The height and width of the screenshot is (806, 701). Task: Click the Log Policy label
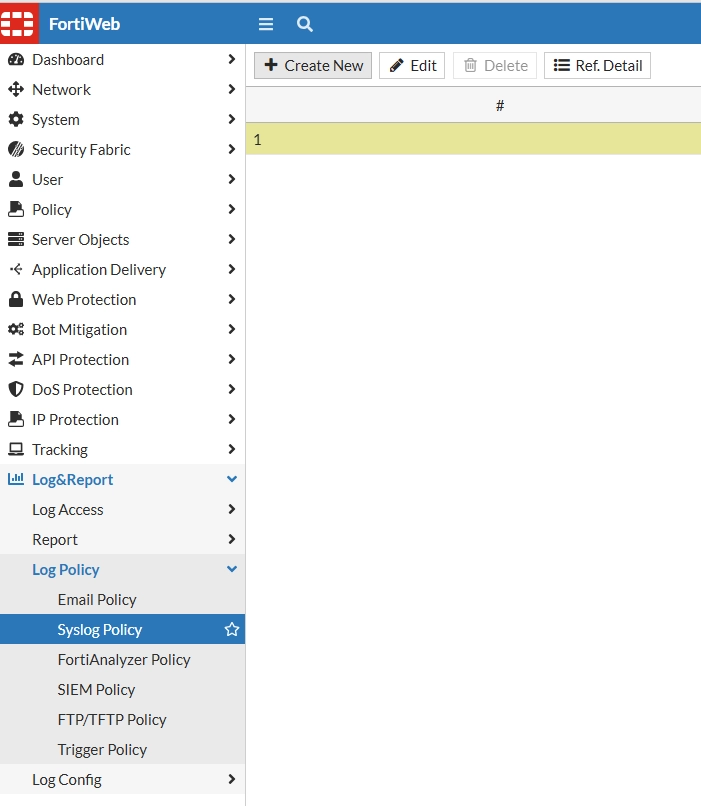click(x=66, y=570)
